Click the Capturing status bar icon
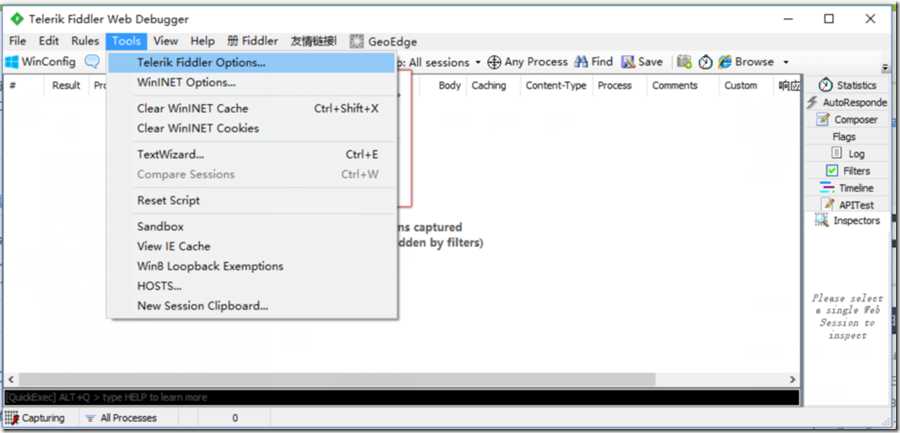Image resolution: width=900 pixels, height=433 pixels. click(11, 417)
